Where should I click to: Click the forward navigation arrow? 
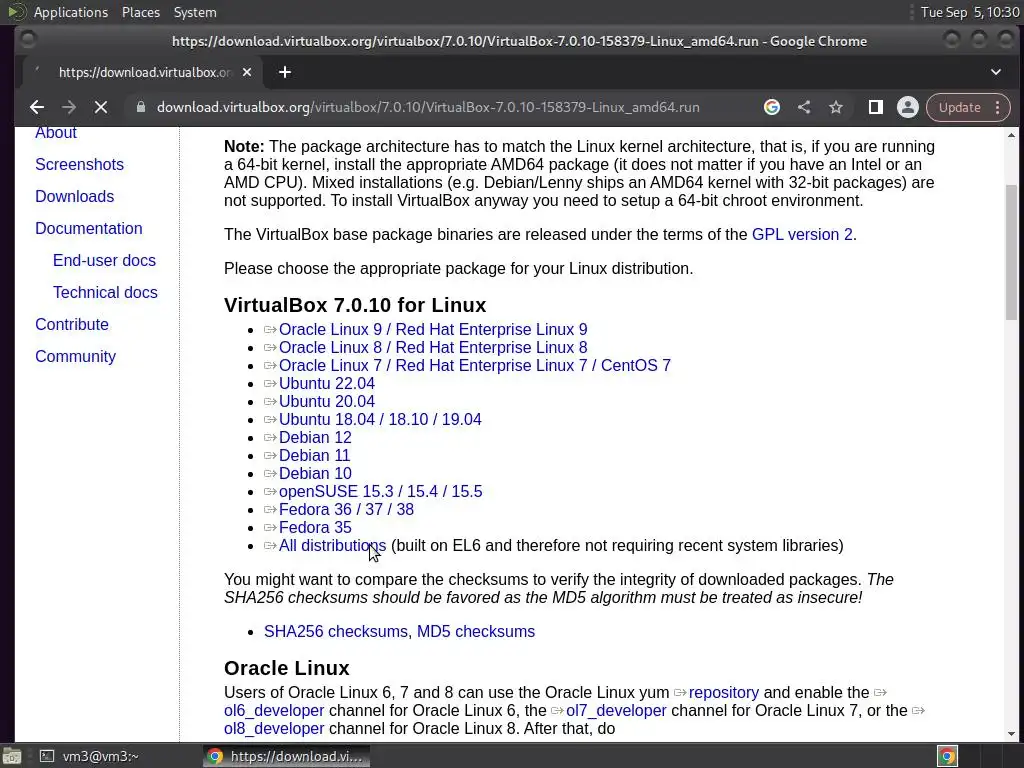coord(69,107)
